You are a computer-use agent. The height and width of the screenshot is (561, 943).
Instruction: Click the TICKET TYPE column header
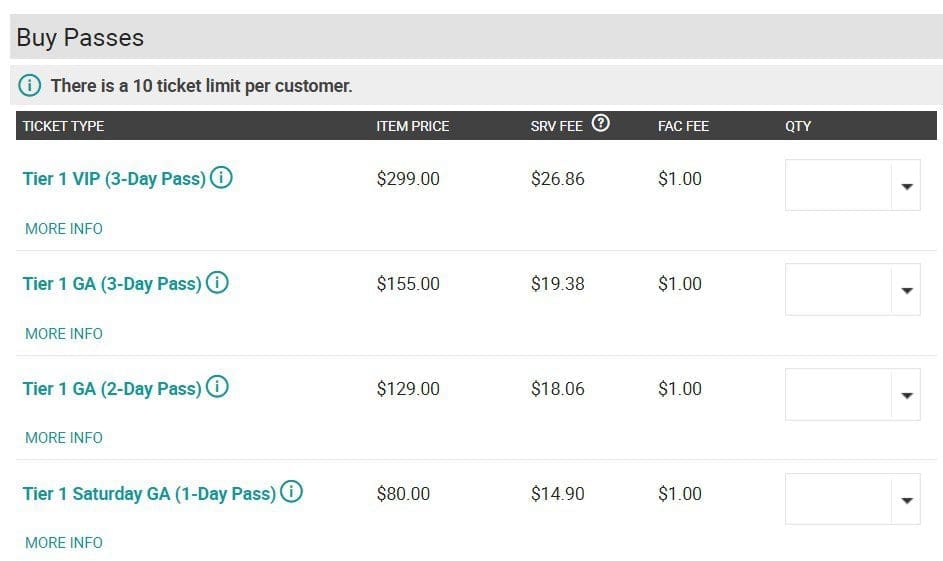click(63, 126)
